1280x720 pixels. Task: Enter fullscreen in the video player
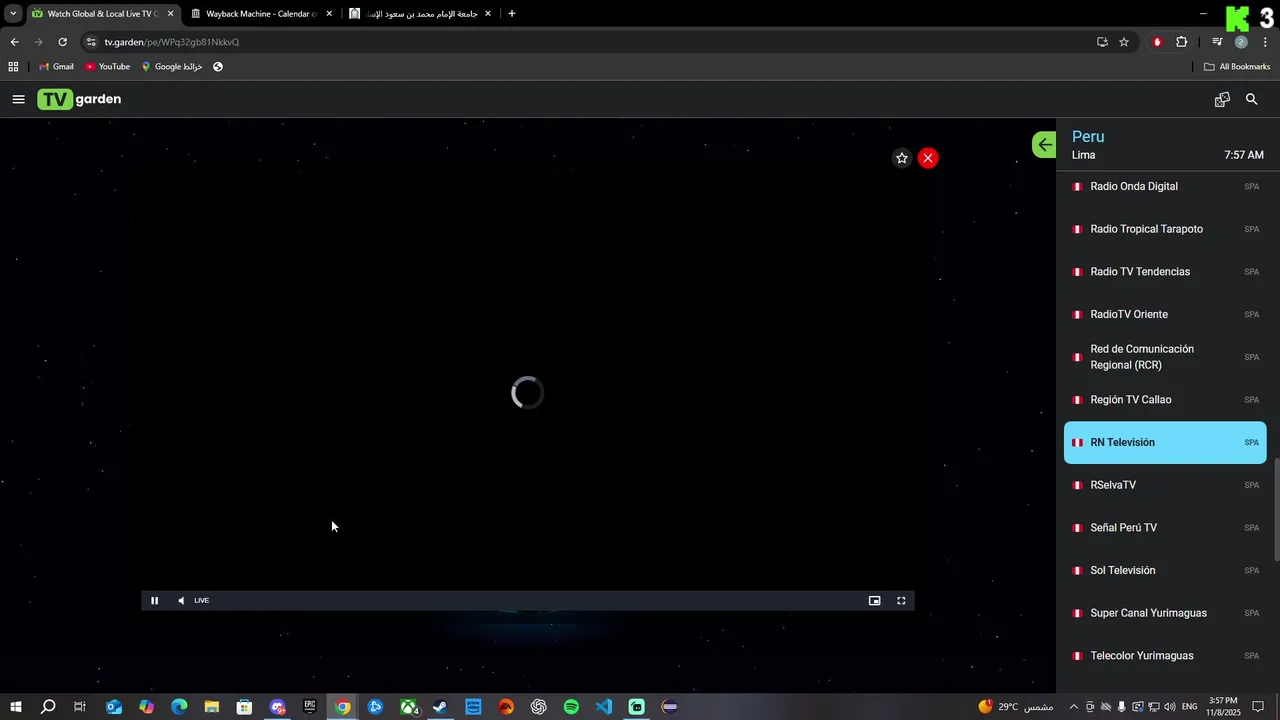(901, 600)
